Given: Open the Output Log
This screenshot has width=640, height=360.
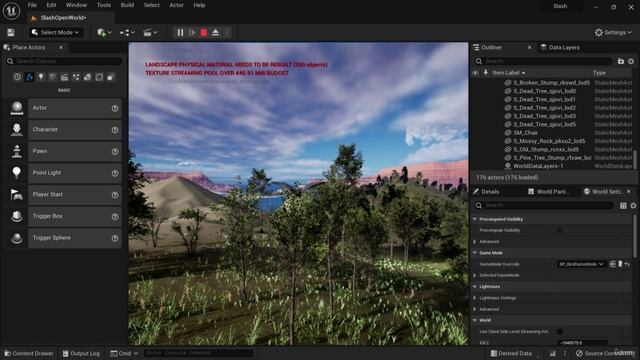Looking at the screenshot, I should pos(81,353).
